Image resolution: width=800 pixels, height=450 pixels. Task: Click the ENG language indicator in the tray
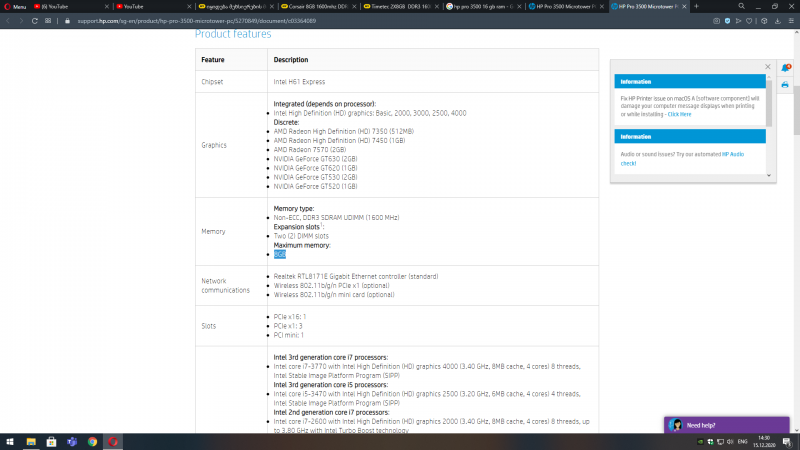[742, 441]
